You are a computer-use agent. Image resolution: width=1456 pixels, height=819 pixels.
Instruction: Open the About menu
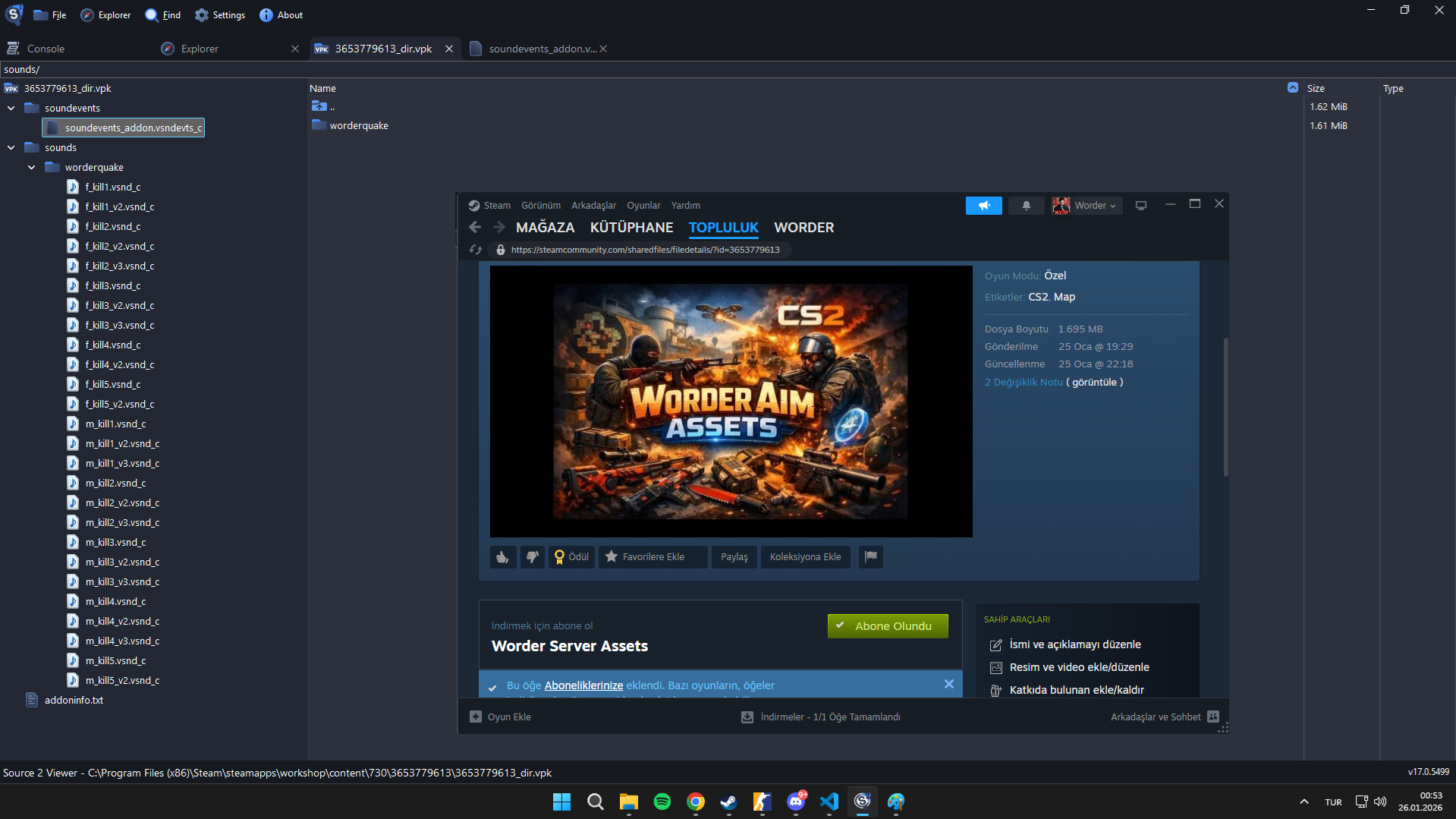point(281,15)
